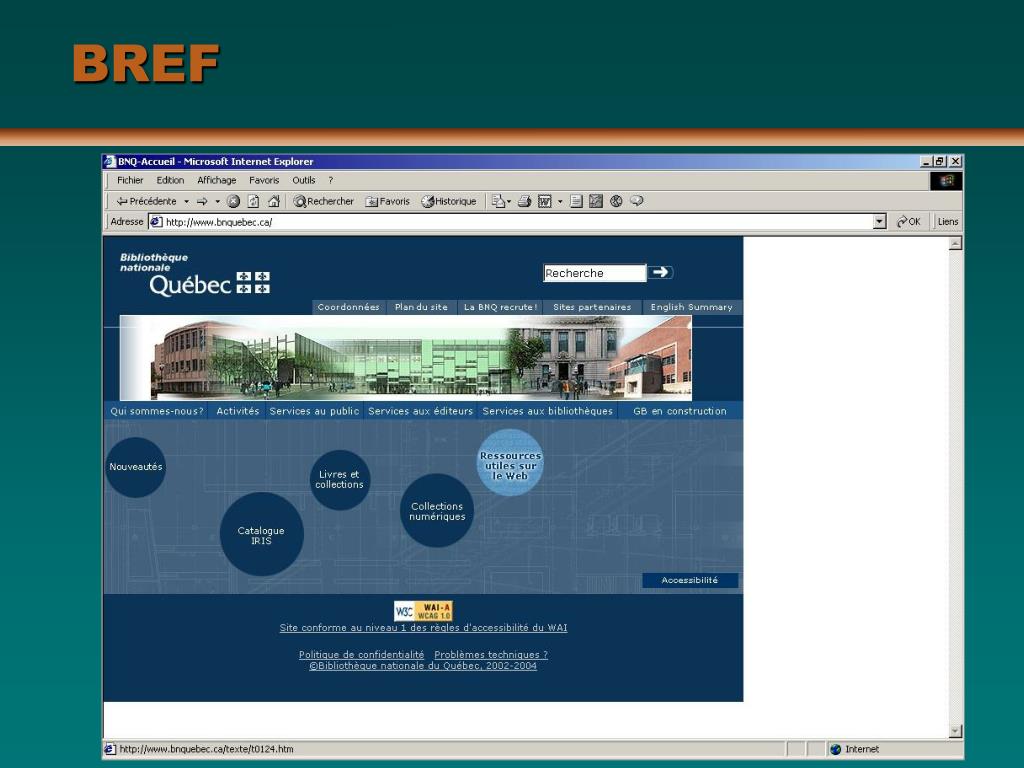Click the Mail toolbar icon
The image size is (1024, 768).
point(499,201)
